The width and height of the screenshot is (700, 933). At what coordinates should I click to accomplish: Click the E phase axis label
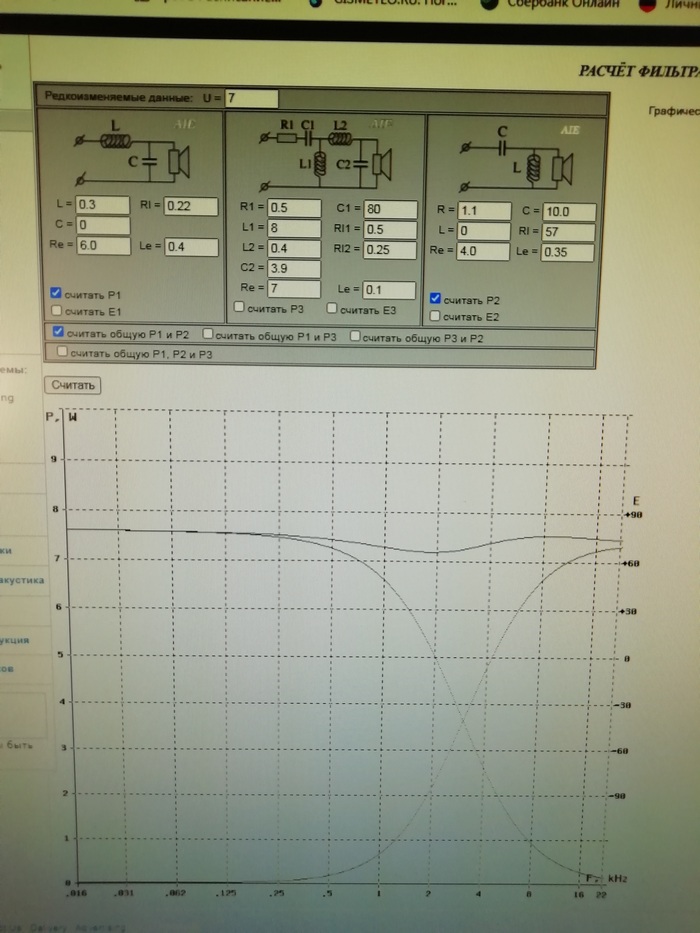pos(636,500)
